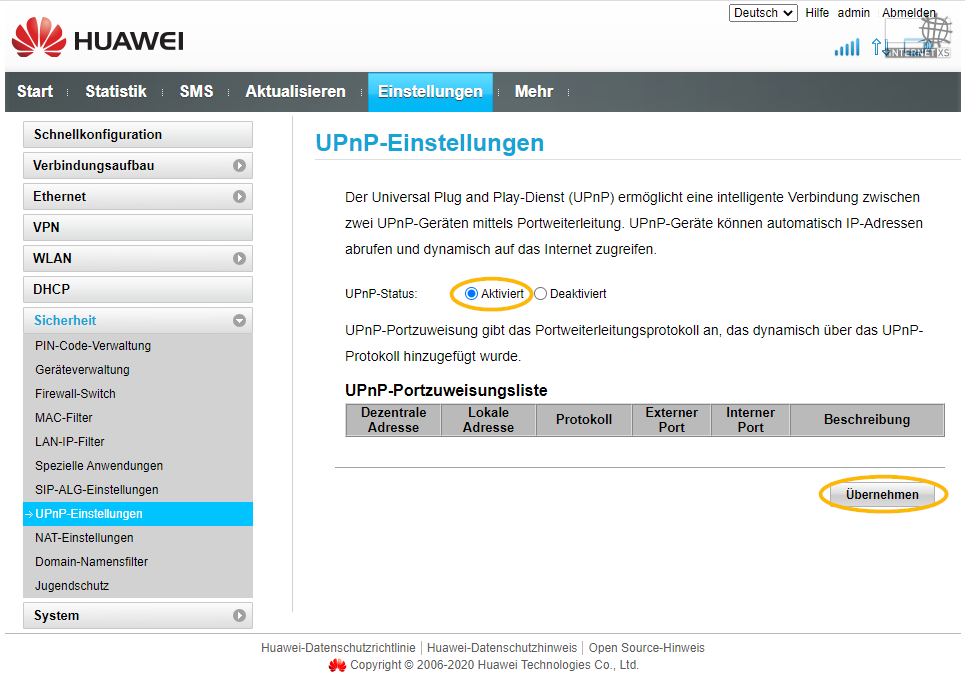Collapse the Sicherheit section arrow
Image resolution: width=965 pixels, height=679 pixels.
239,320
